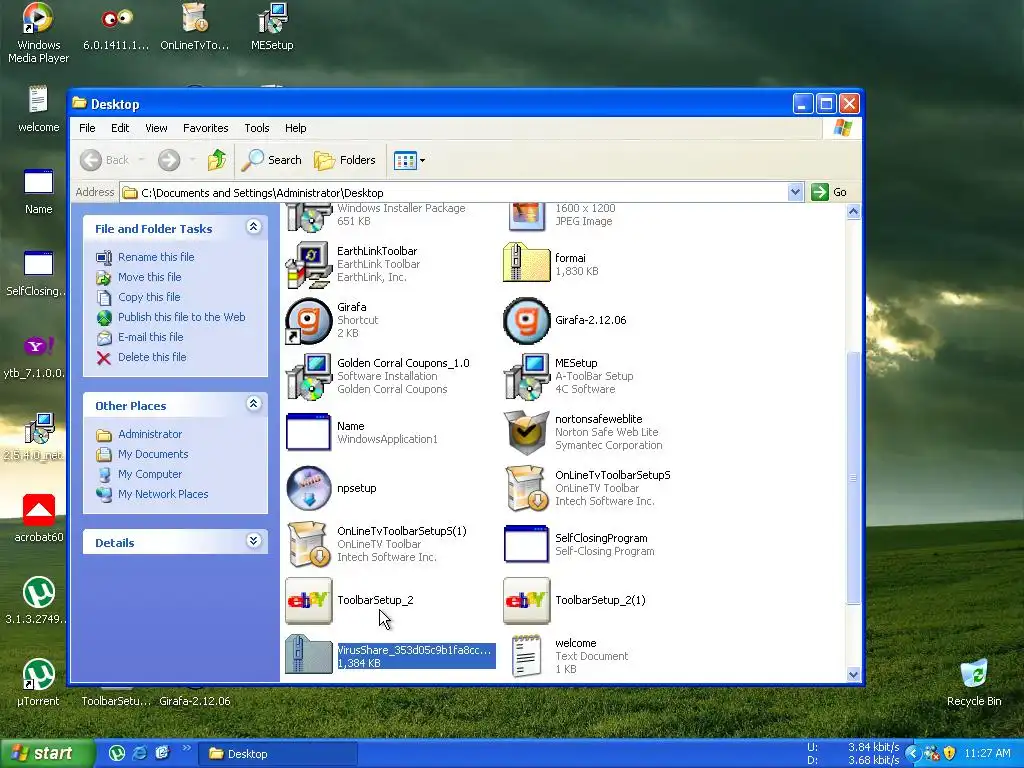Open the Address bar dropdown arrow
Screen dimensions: 1024x768
point(795,192)
